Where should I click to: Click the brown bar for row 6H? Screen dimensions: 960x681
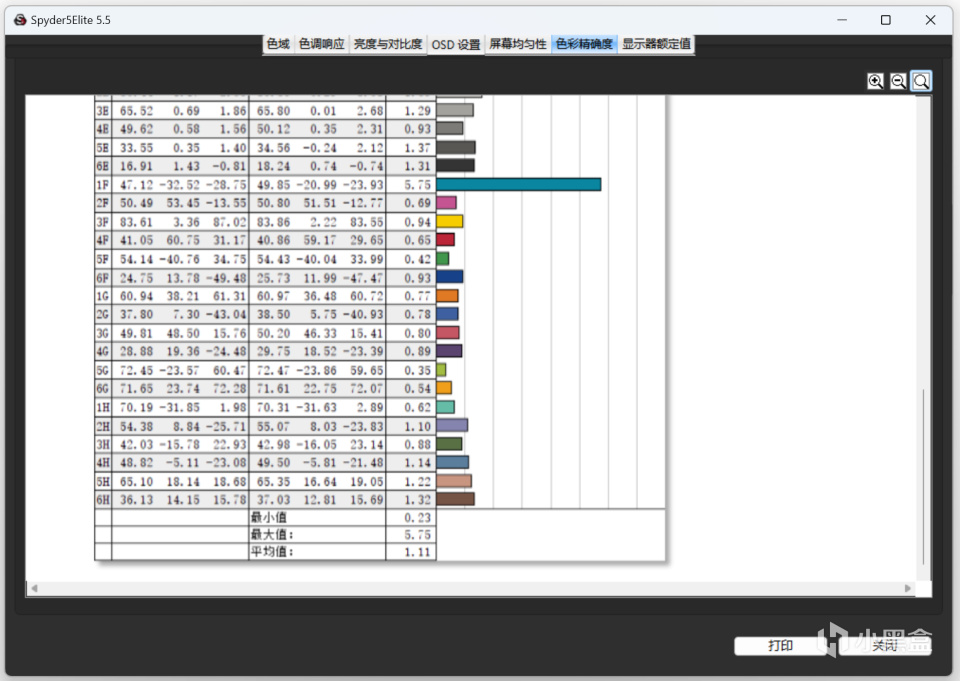(456, 499)
